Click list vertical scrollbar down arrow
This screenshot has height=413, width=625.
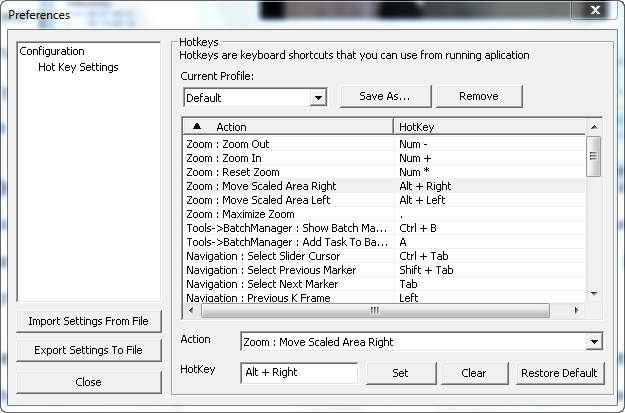[x=594, y=294]
